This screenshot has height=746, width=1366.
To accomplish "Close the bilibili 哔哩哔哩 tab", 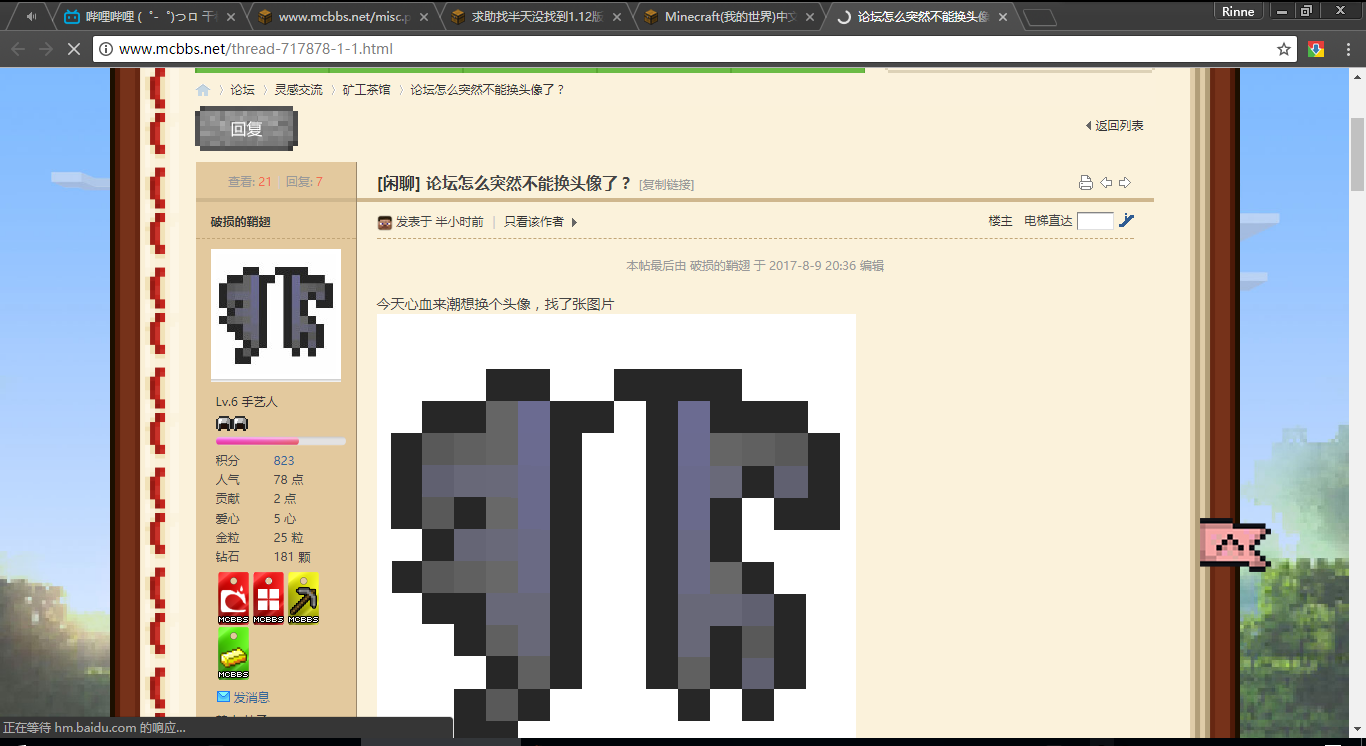I will [231, 17].
